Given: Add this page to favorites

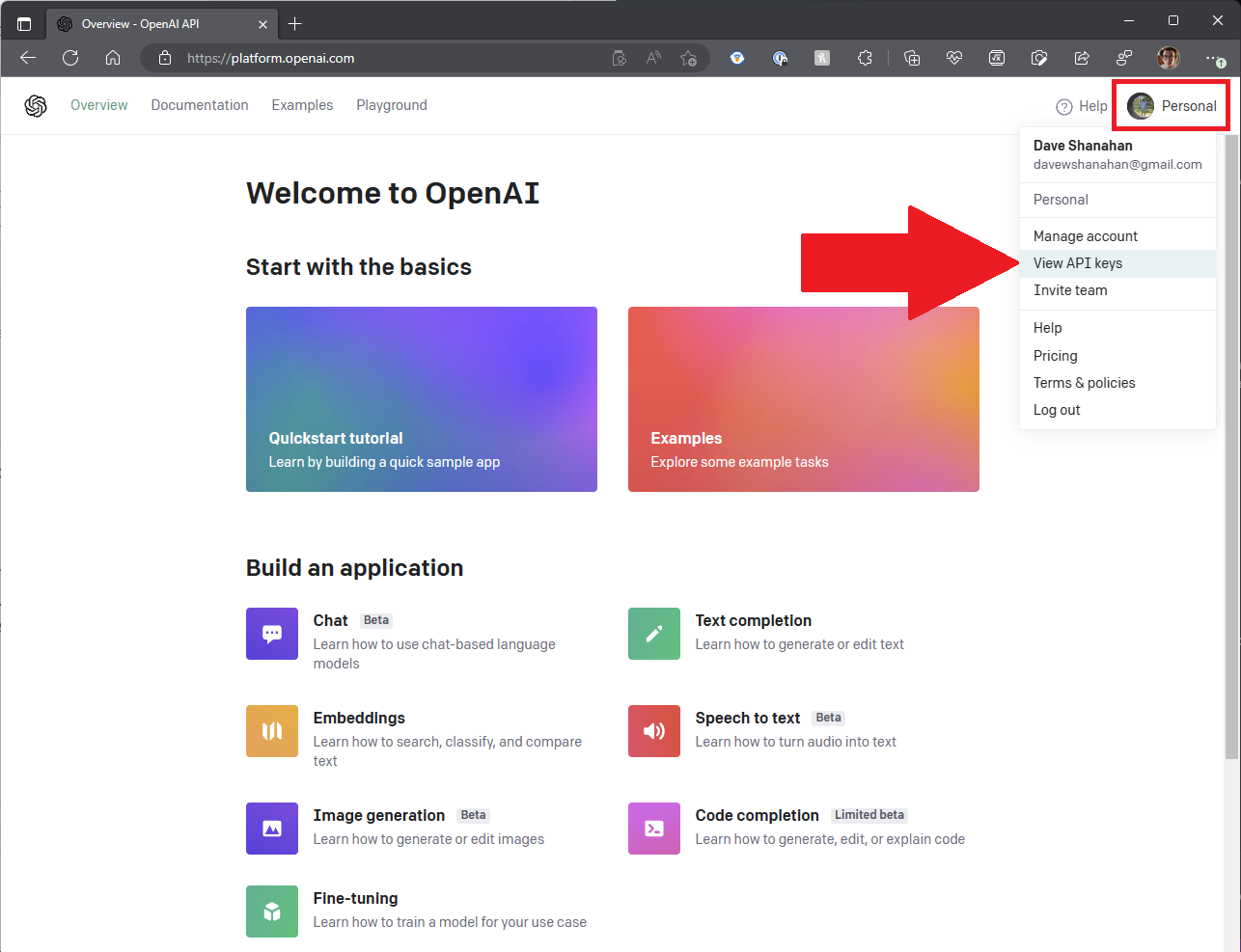Looking at the screenshot, I should (x=688, y=58).
